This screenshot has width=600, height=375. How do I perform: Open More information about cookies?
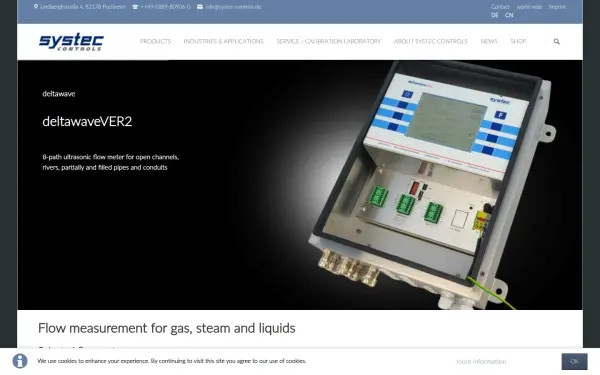click(481, 361)
